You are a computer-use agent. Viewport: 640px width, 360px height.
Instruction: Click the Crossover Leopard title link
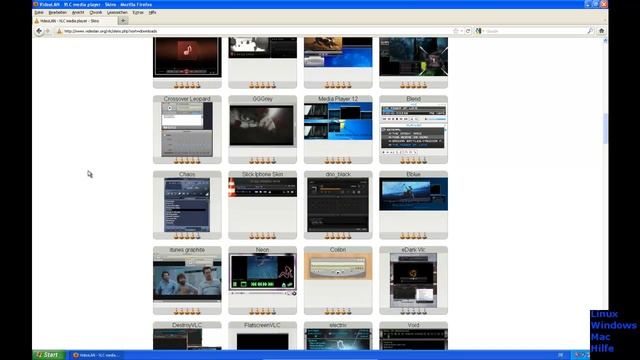click(x=187, y=99)
